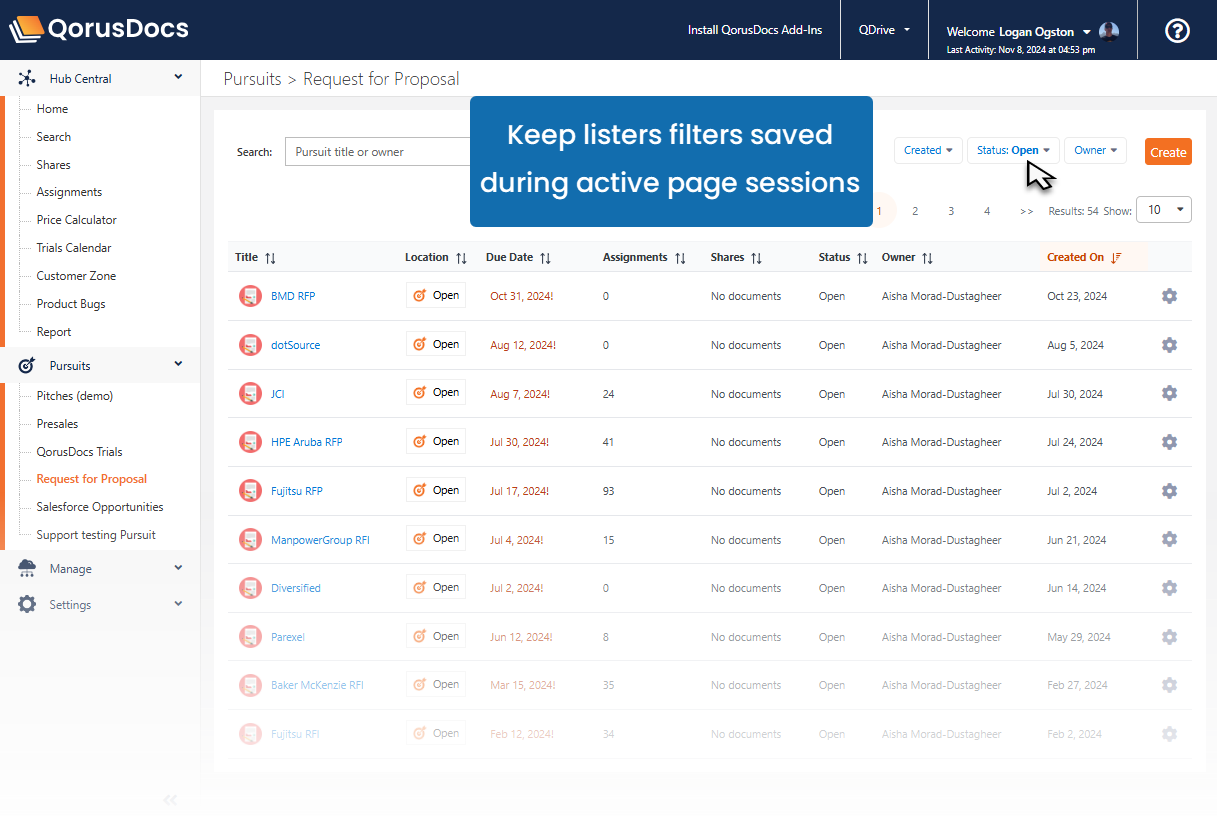Sort by Status column arrows

(x=862, y=258)
